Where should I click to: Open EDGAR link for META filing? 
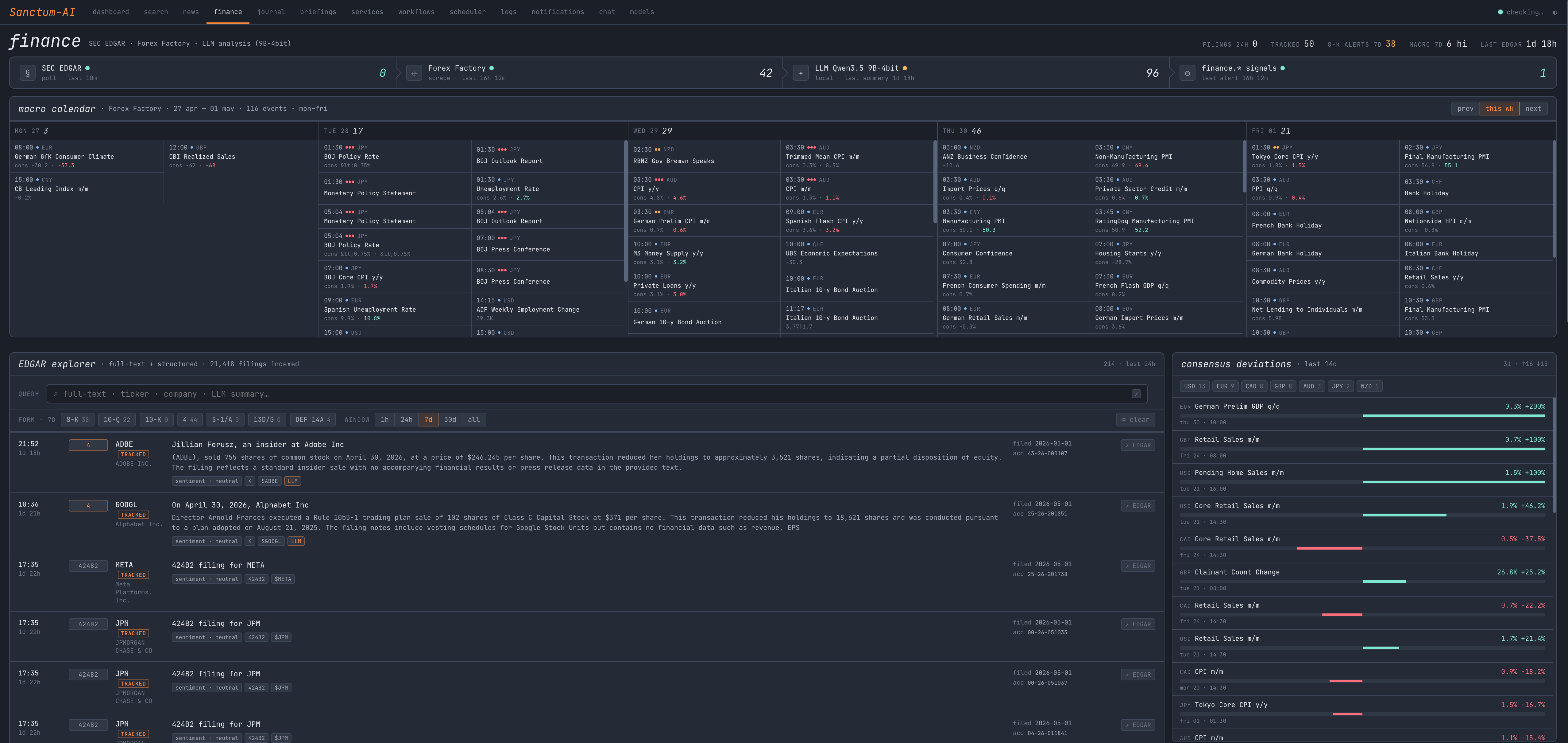click(x=1138, y=566)
